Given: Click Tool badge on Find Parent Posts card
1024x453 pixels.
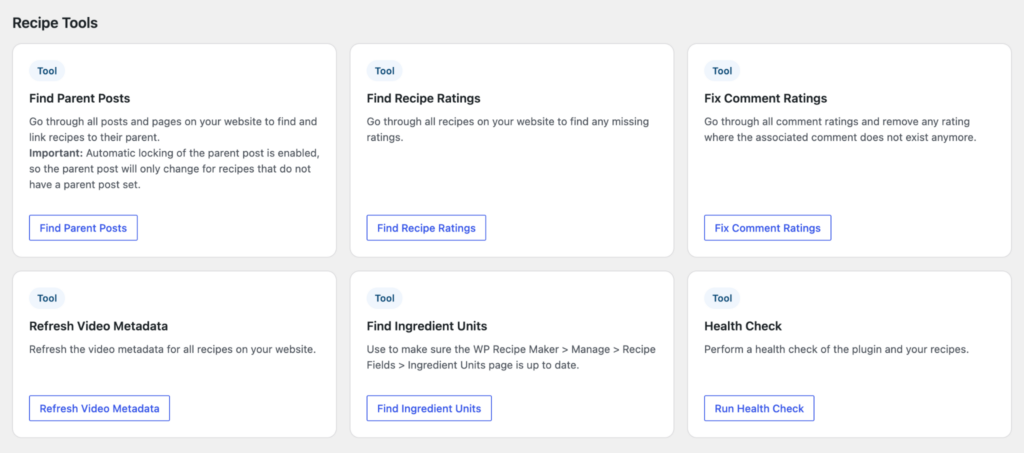Looking at the screenshot, I should point(47,71).
